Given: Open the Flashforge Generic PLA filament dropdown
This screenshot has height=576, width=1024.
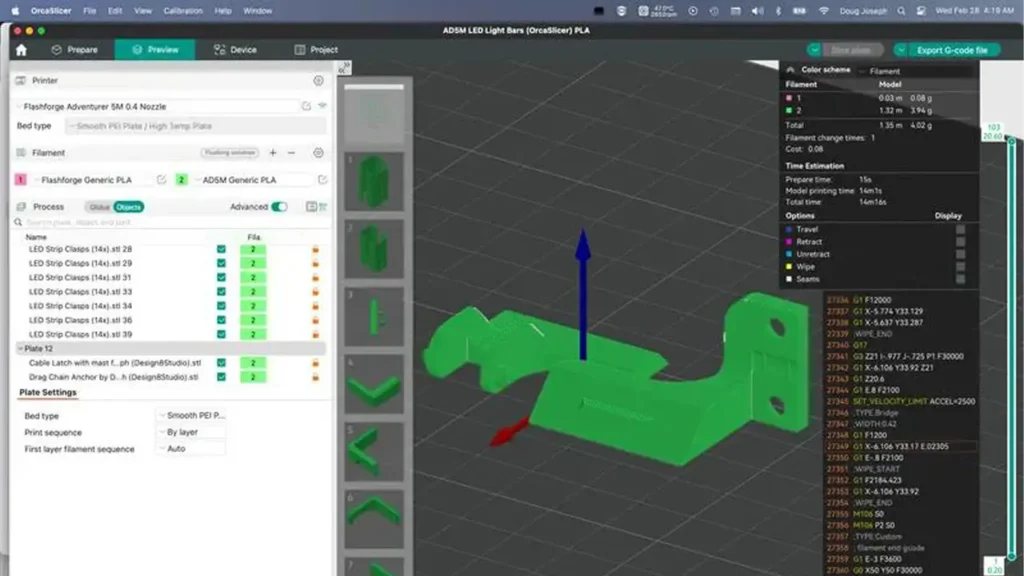Looking at the screenshot, I should pyautogui.click(x=95, y=180).
